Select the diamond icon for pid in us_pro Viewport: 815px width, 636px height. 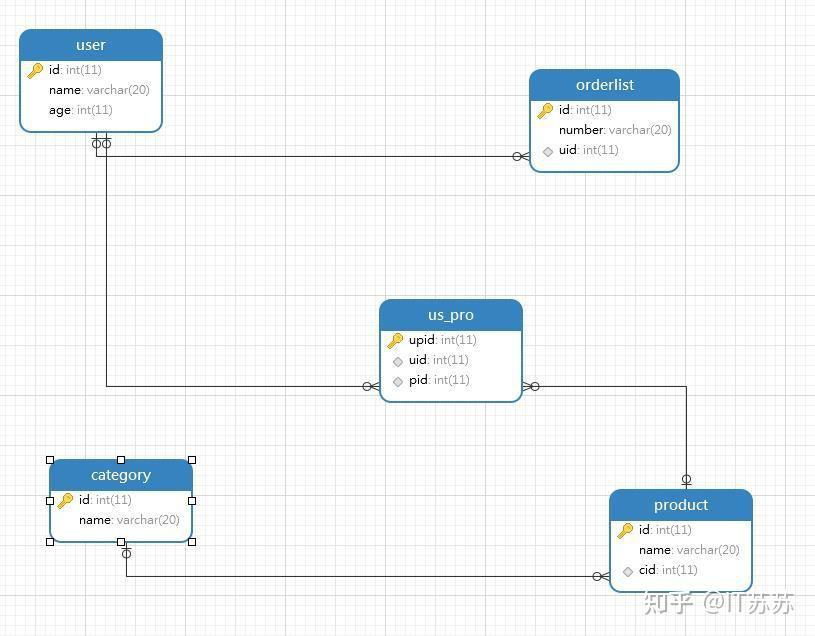click(398, 380)
